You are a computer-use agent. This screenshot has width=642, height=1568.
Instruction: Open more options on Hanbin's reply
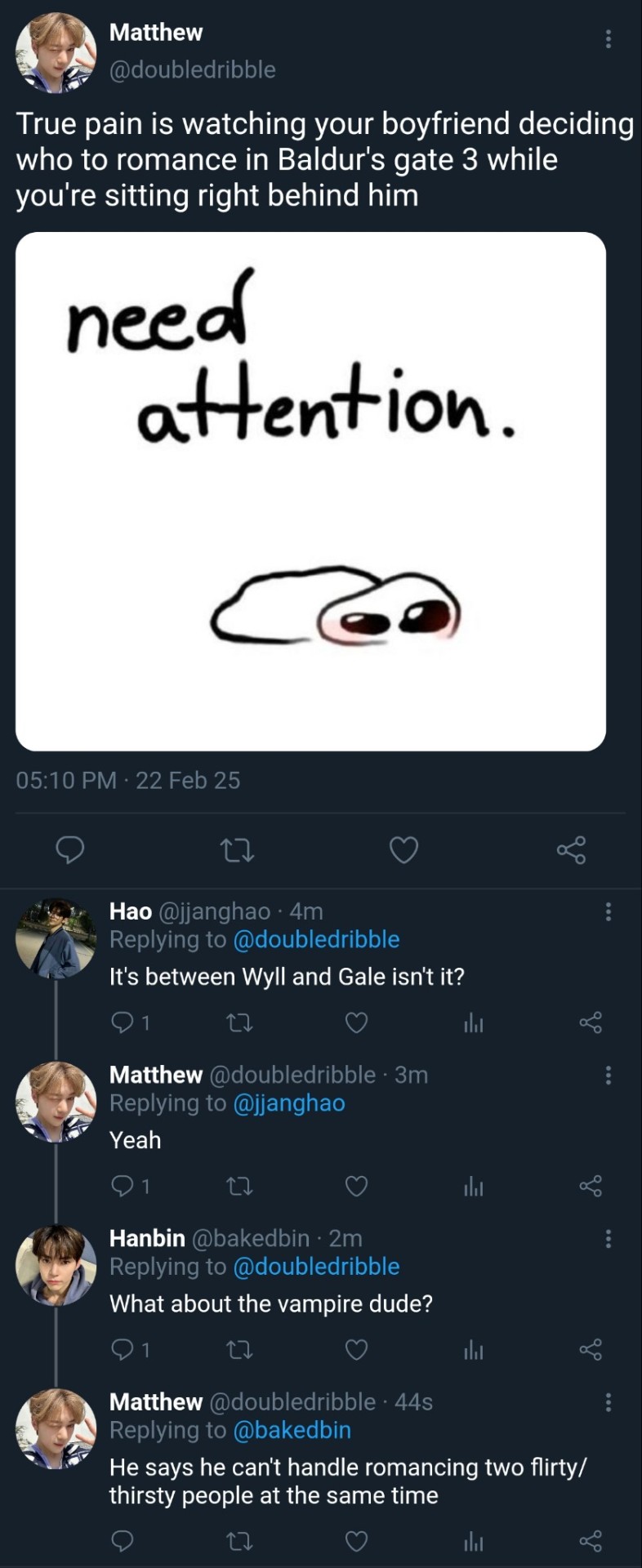coord(609,1240)
